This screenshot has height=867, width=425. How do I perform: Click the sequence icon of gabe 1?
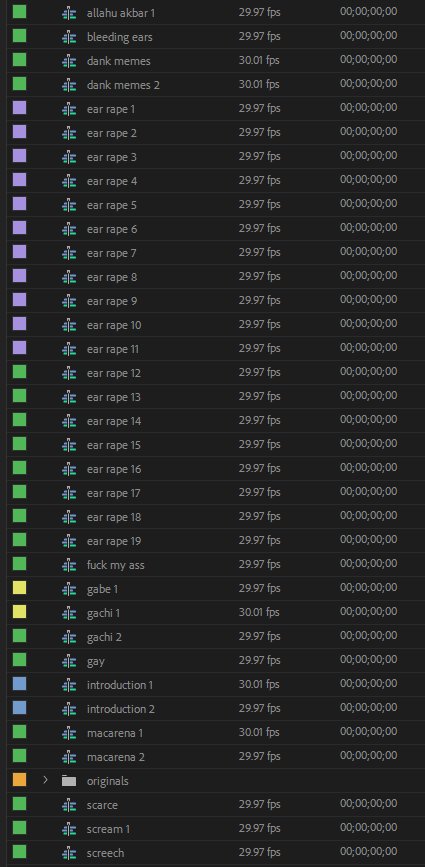(69, 589)
